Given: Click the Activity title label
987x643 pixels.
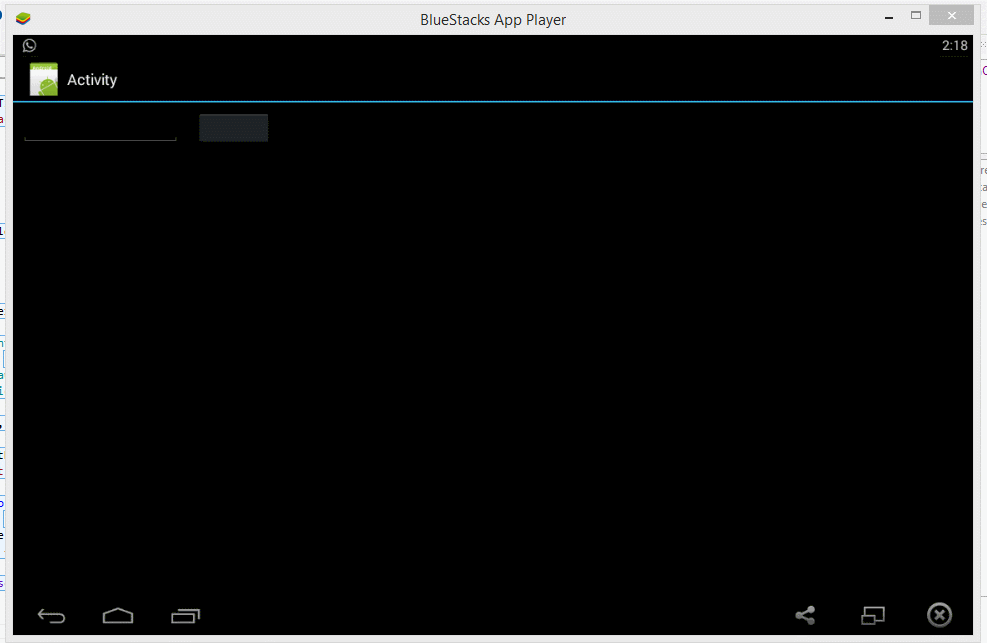Looking at the screenshot, I should pos(92,80).
